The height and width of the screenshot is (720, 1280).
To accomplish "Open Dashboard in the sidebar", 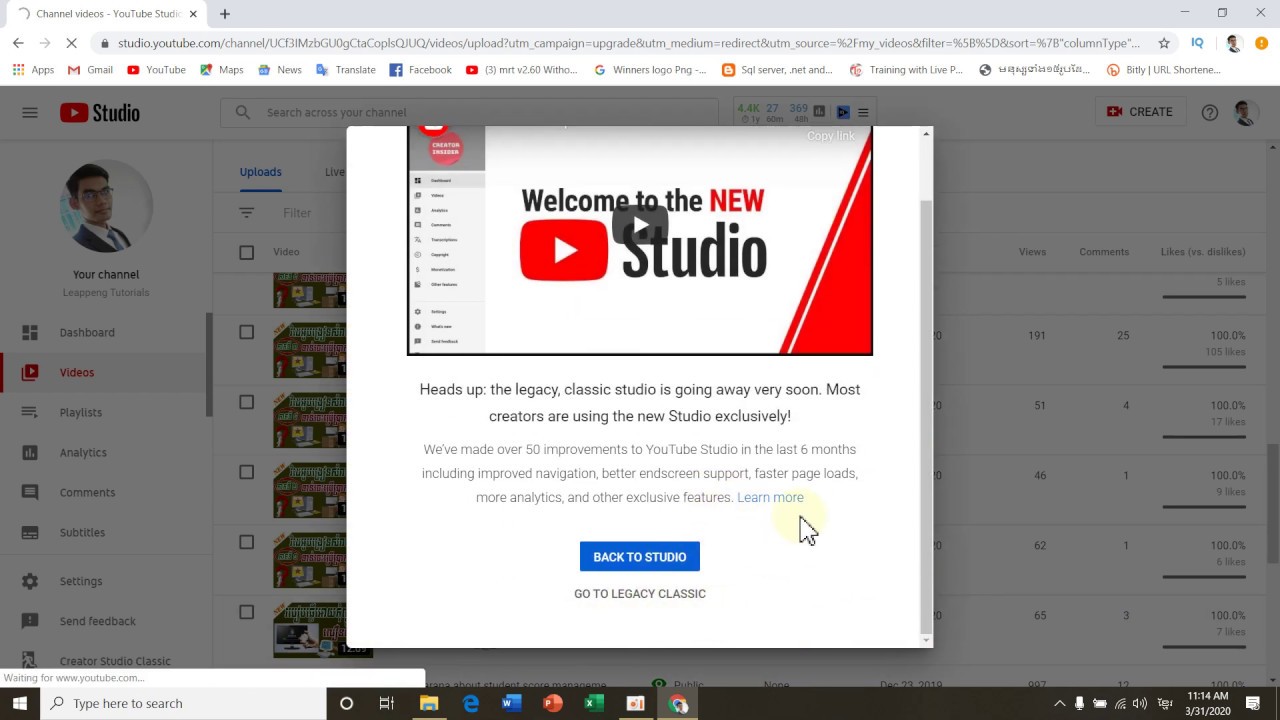I will click(87, 332).
